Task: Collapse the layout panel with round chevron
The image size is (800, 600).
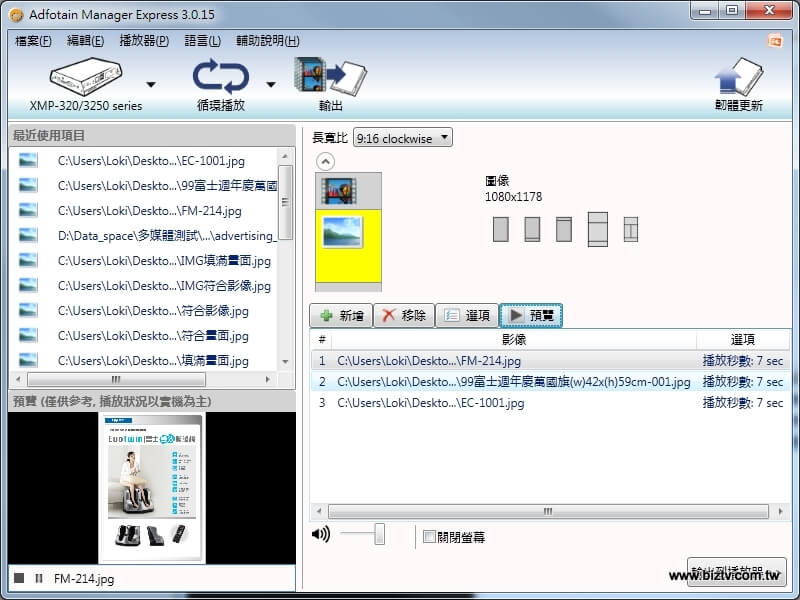Action: pyautogui.click(x=325, y=161)
